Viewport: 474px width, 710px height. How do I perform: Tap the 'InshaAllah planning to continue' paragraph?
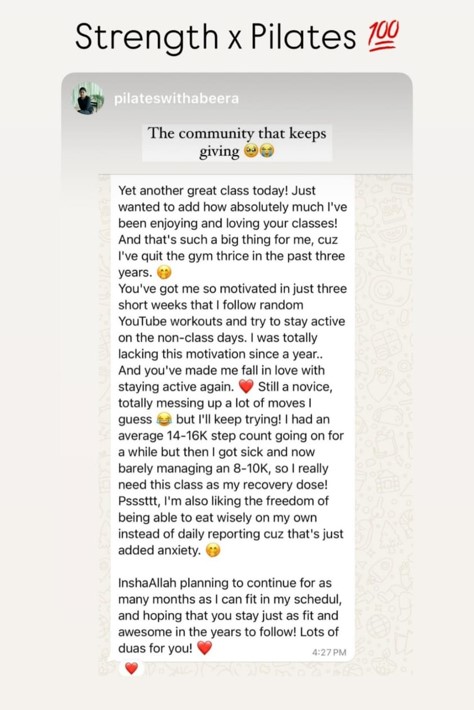(230, 615)
